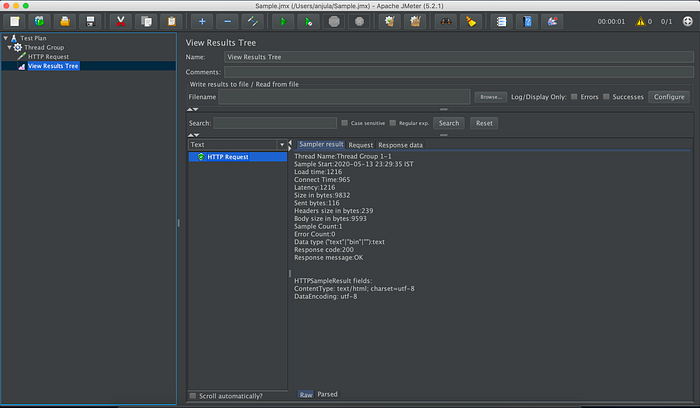Viewport: 700px width, 408px height.
Task: Toggle Scroll automatically checkbox
Action: click(193, 396)
